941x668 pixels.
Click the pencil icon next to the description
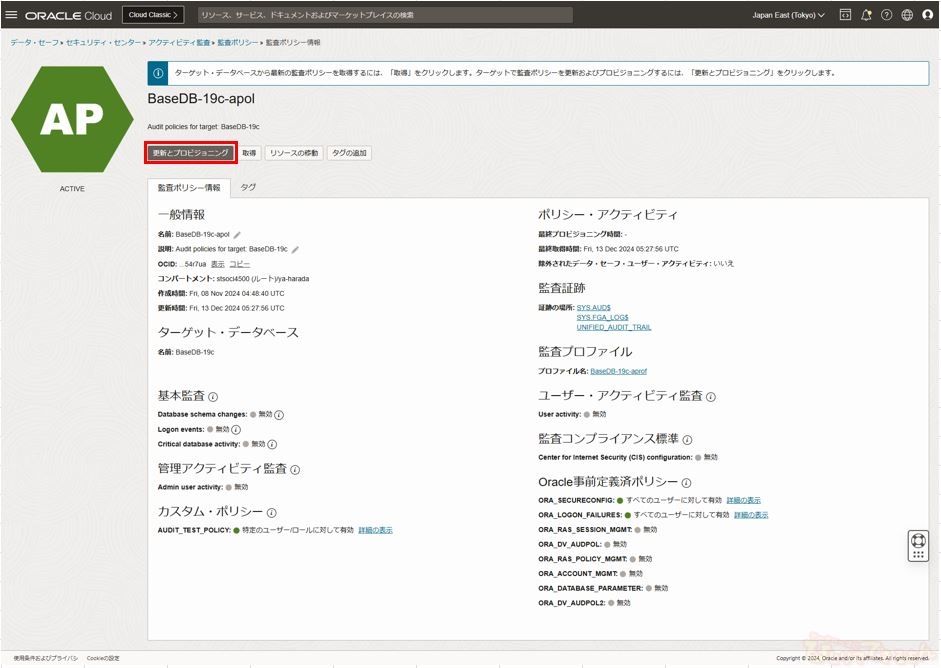tap(295, 249)
